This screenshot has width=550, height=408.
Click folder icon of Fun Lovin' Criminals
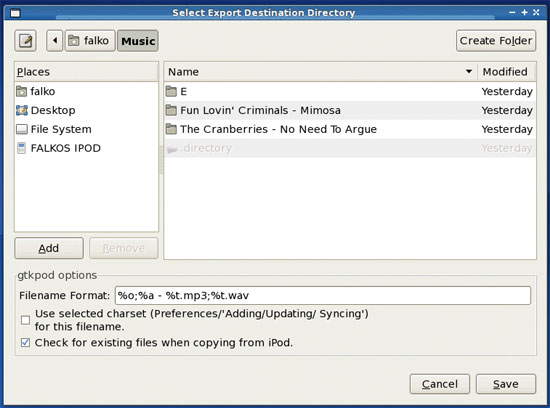tap(171, 111)
